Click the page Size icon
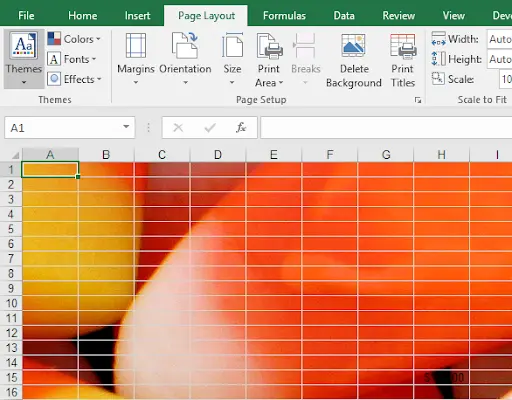This screenshot has width=512, height=400. coord(232,45)
